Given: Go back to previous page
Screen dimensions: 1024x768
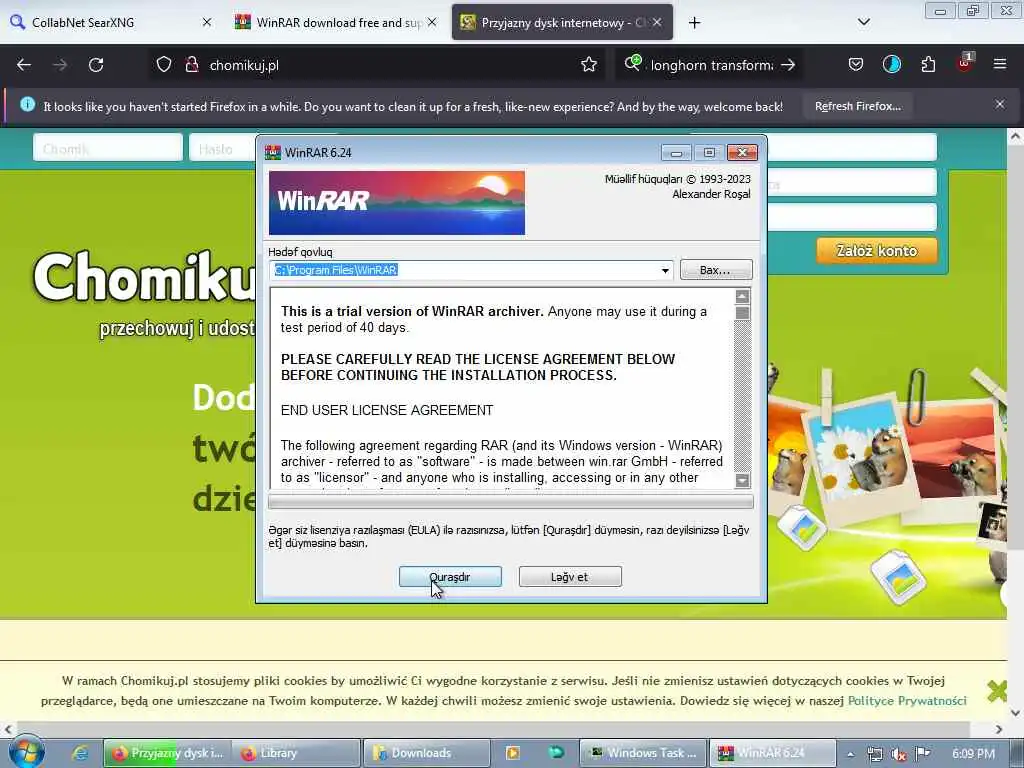Looking at the screenshot, I should (24, 65).
